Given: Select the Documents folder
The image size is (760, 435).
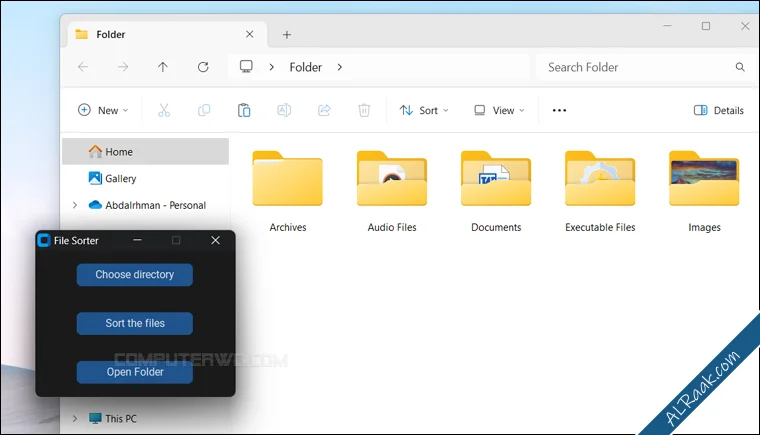Looking at the screenshot, I should 496,192.
